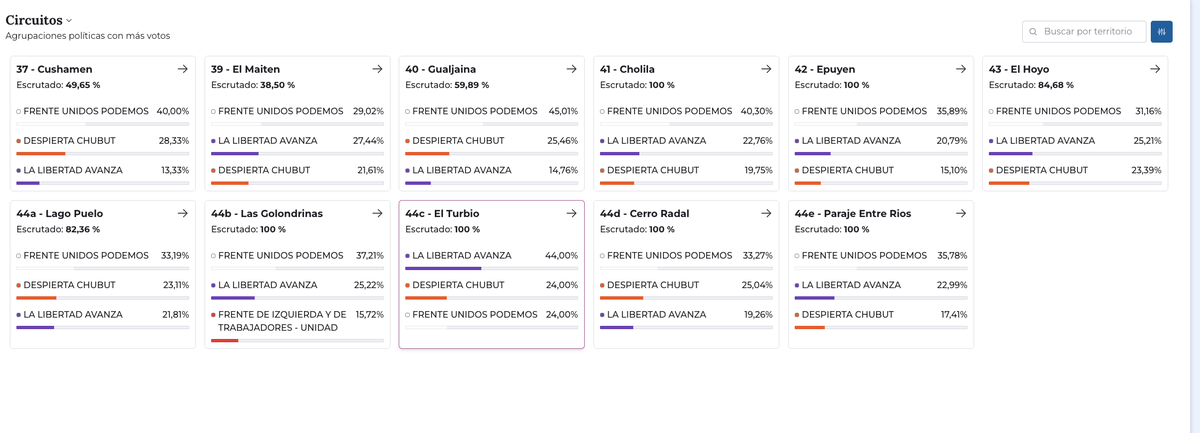Open arrow on 40 - Gualjaina card
Image resolution: width=1200 pixels, height=433 pixels.
pos(572,69)
